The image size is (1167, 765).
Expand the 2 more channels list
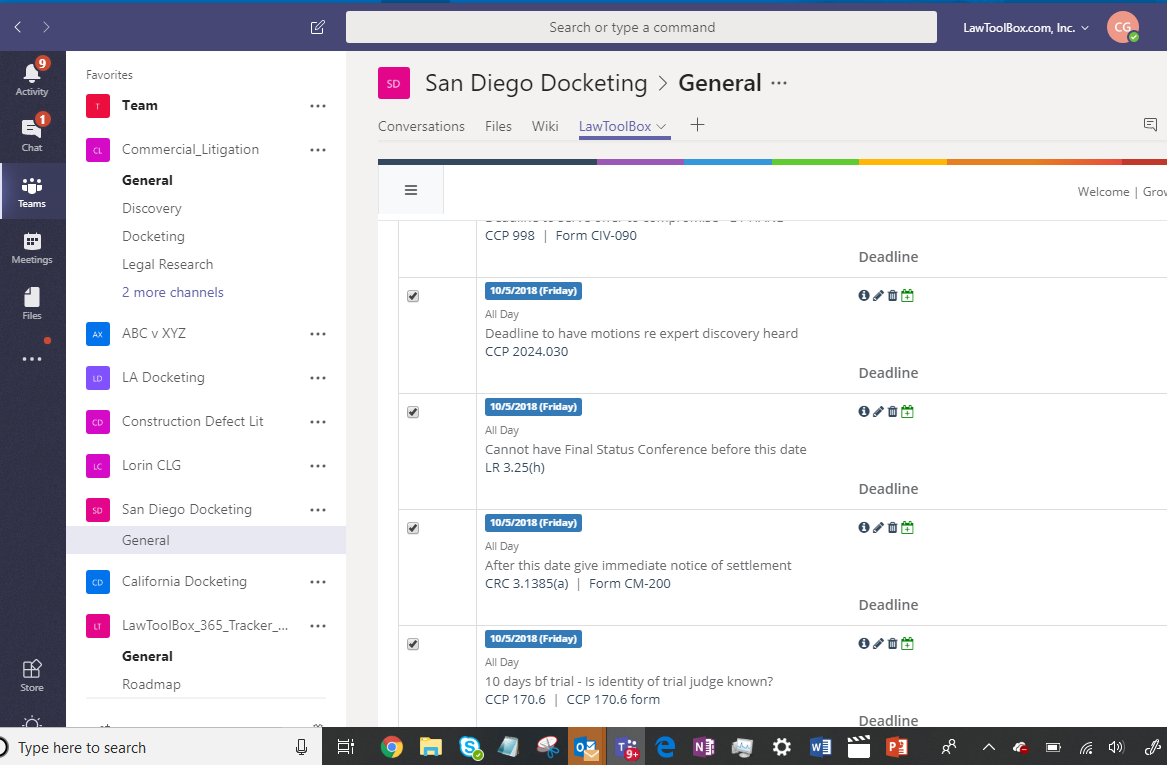(173, 292)
